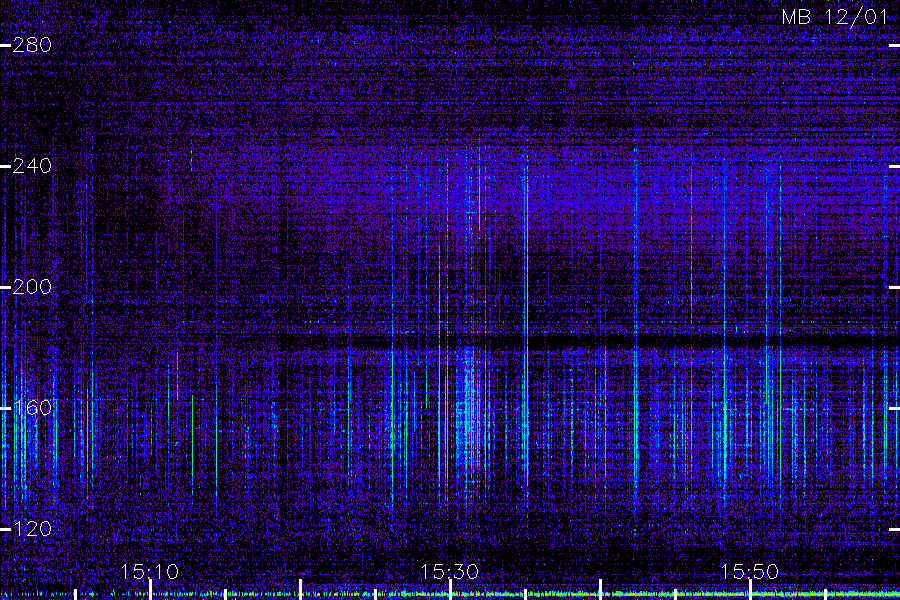This screenshot has height=600, width=900.
Task: Click the 120 frequency axis label
Action: pos(32,528)
